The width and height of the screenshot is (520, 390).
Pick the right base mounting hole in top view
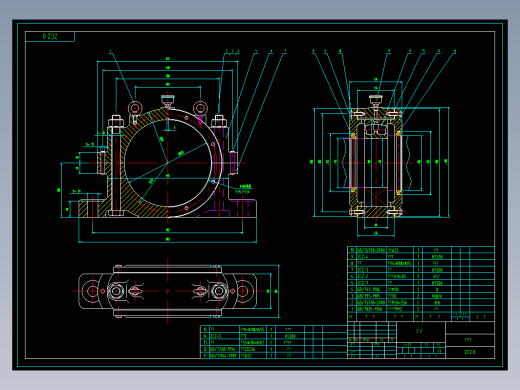(244, 291)
